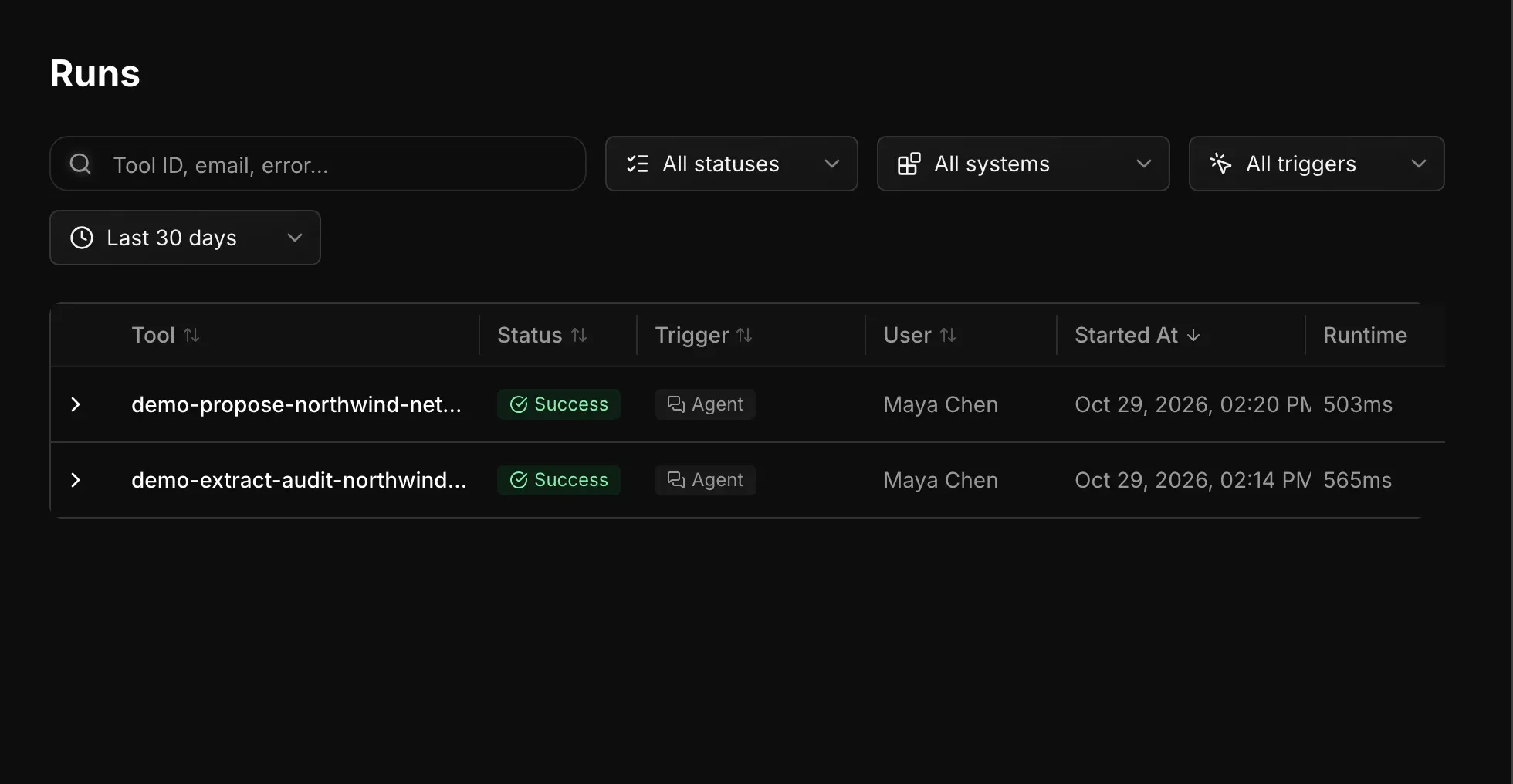The height and width of the screenshot is (784, 1513).
Task: Sort by the User column sort arrows
Action: click(948, 335)
